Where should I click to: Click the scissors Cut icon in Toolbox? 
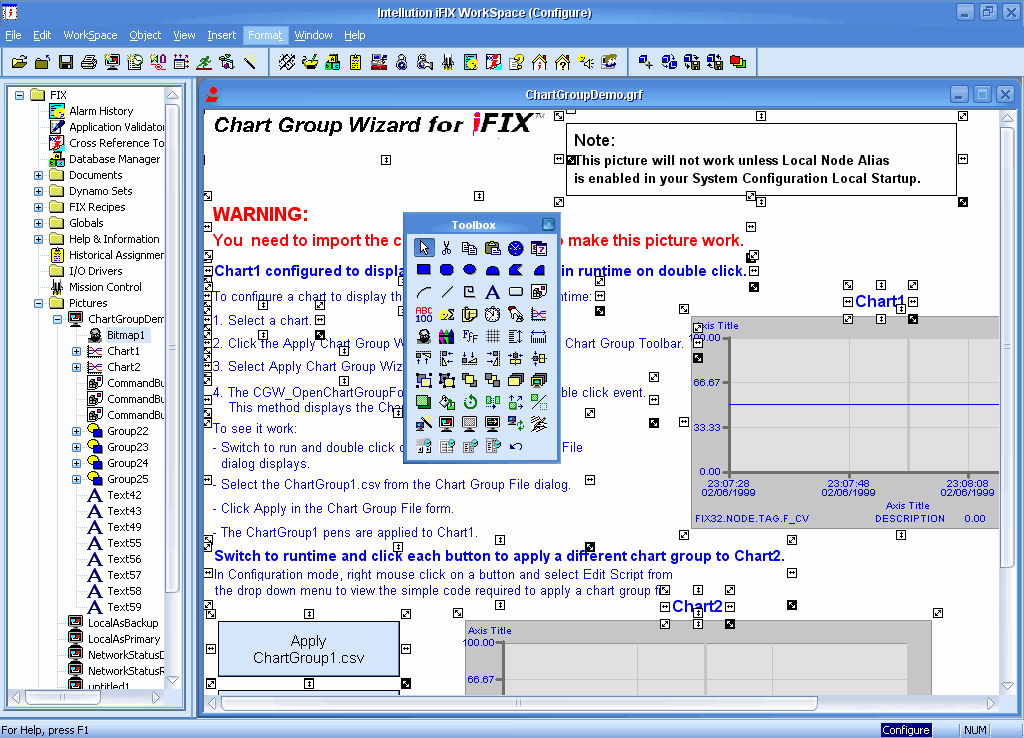[x=447, y=248]
